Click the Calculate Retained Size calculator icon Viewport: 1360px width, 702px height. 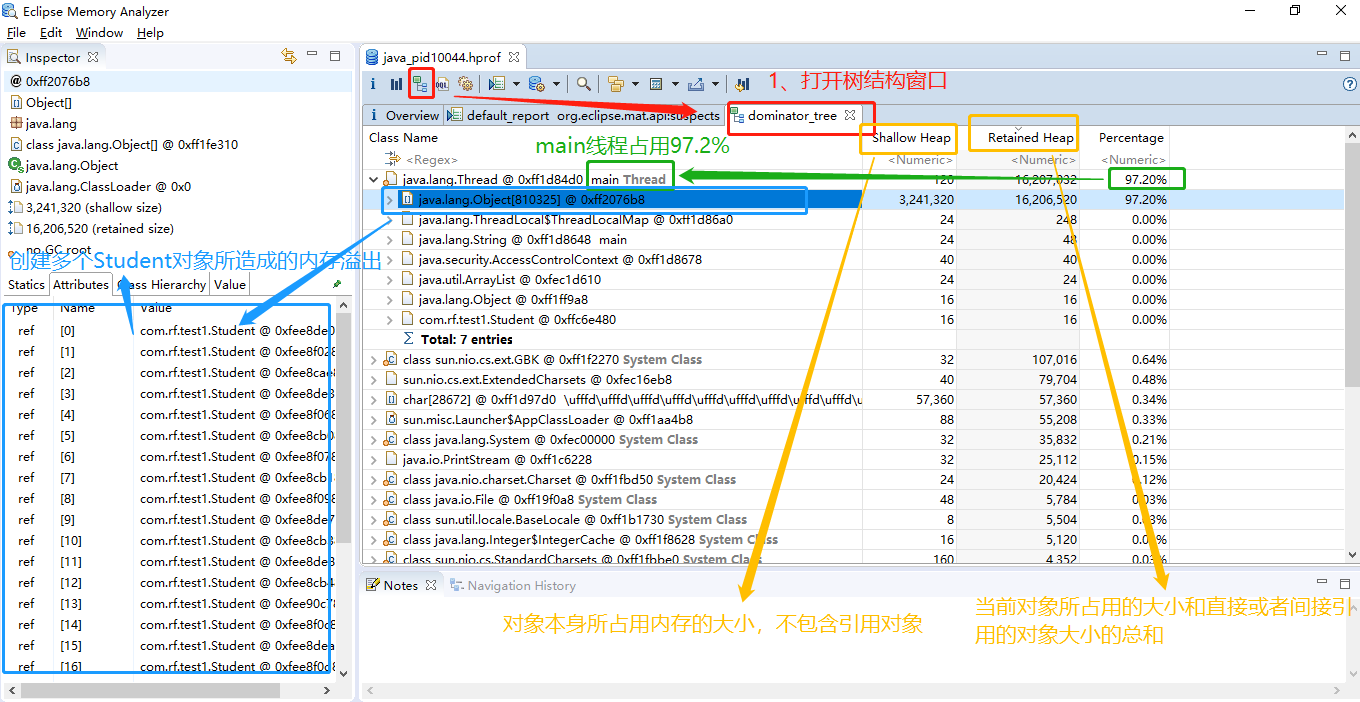[656, 84]
